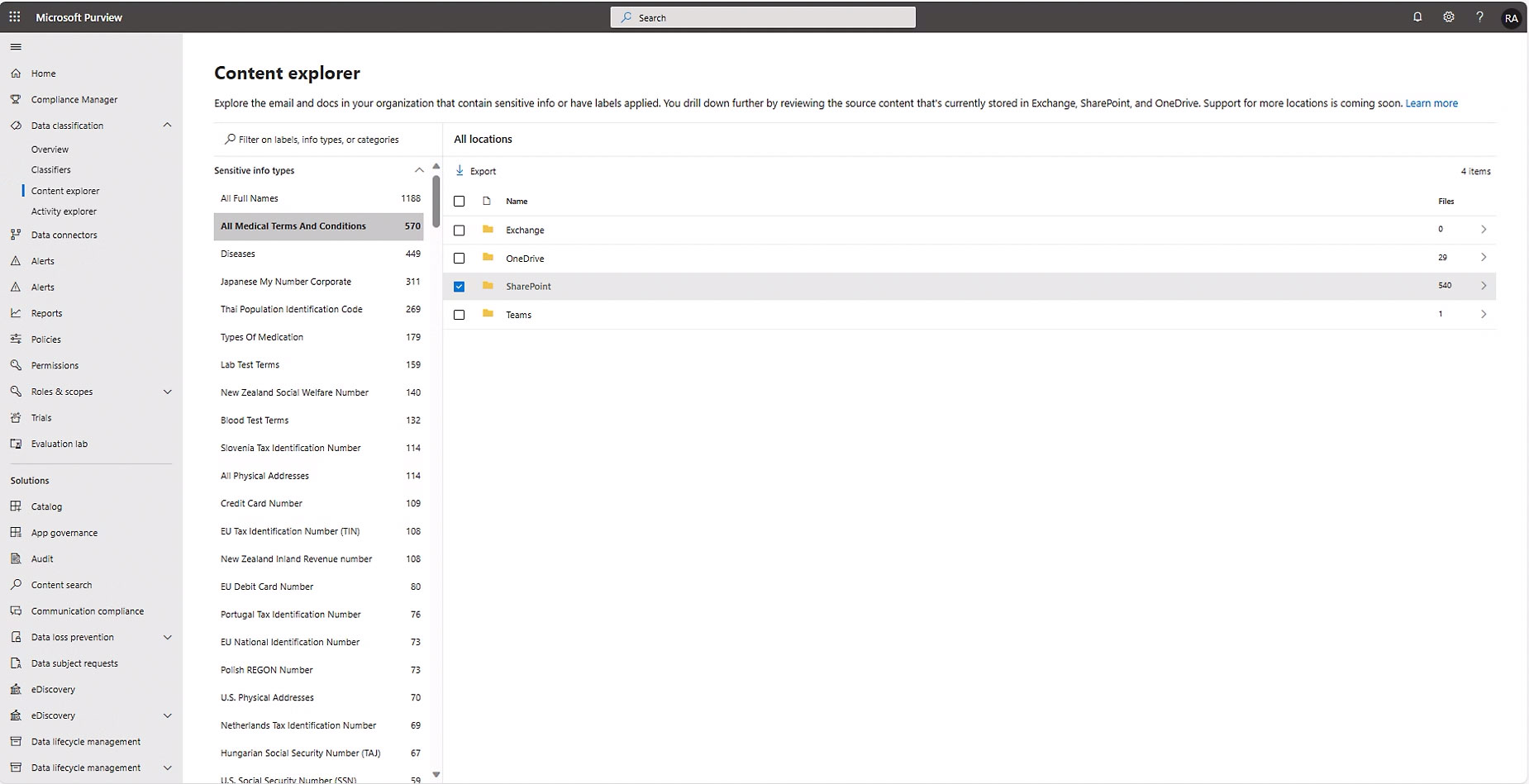Toggle the select-all checkbox in header
Viewport: 1529px width, 784px height.
460,201
